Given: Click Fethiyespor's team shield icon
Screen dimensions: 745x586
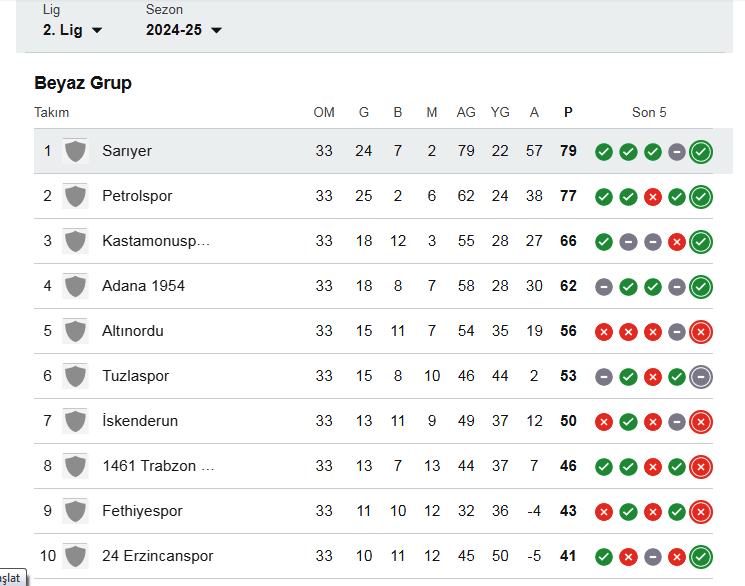Looking at the screenshot, I should tap(75, 511).
